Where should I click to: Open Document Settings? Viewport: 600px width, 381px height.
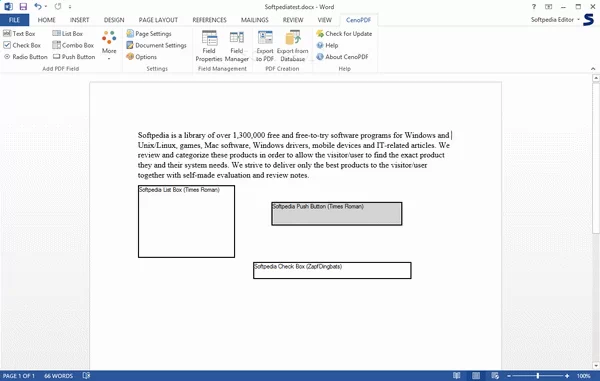[x=156, y=45]
